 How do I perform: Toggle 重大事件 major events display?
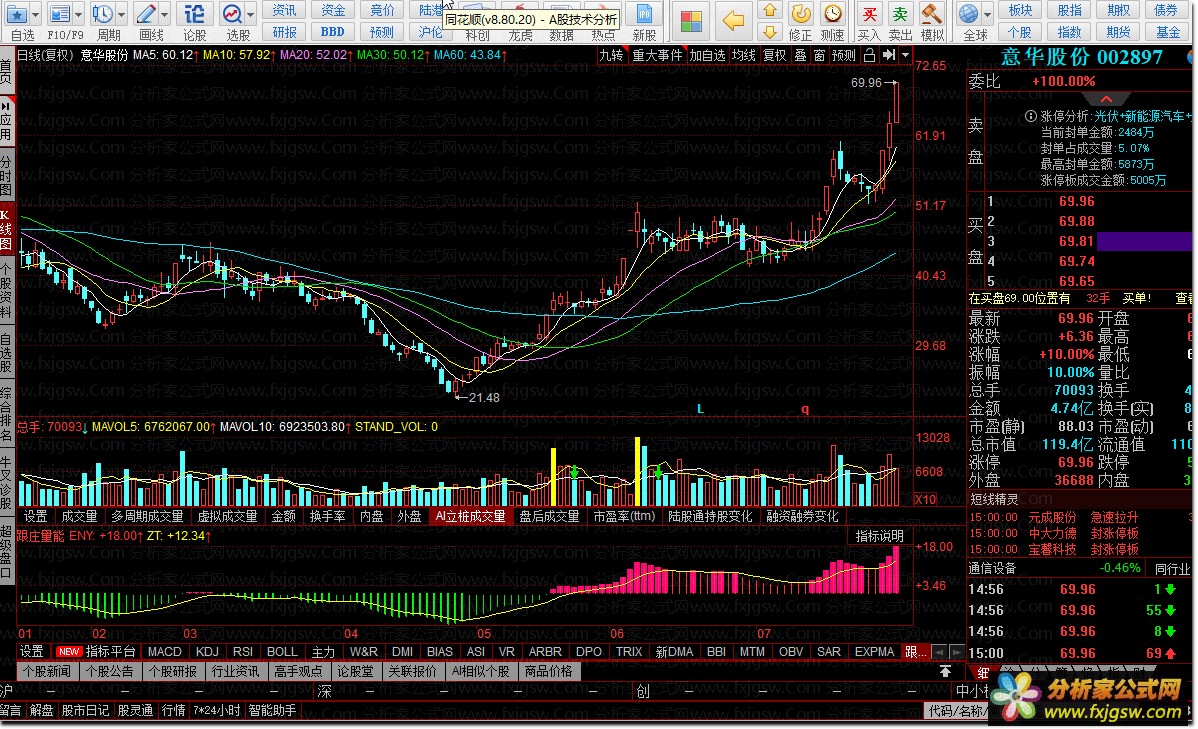[x=657, y=55]
